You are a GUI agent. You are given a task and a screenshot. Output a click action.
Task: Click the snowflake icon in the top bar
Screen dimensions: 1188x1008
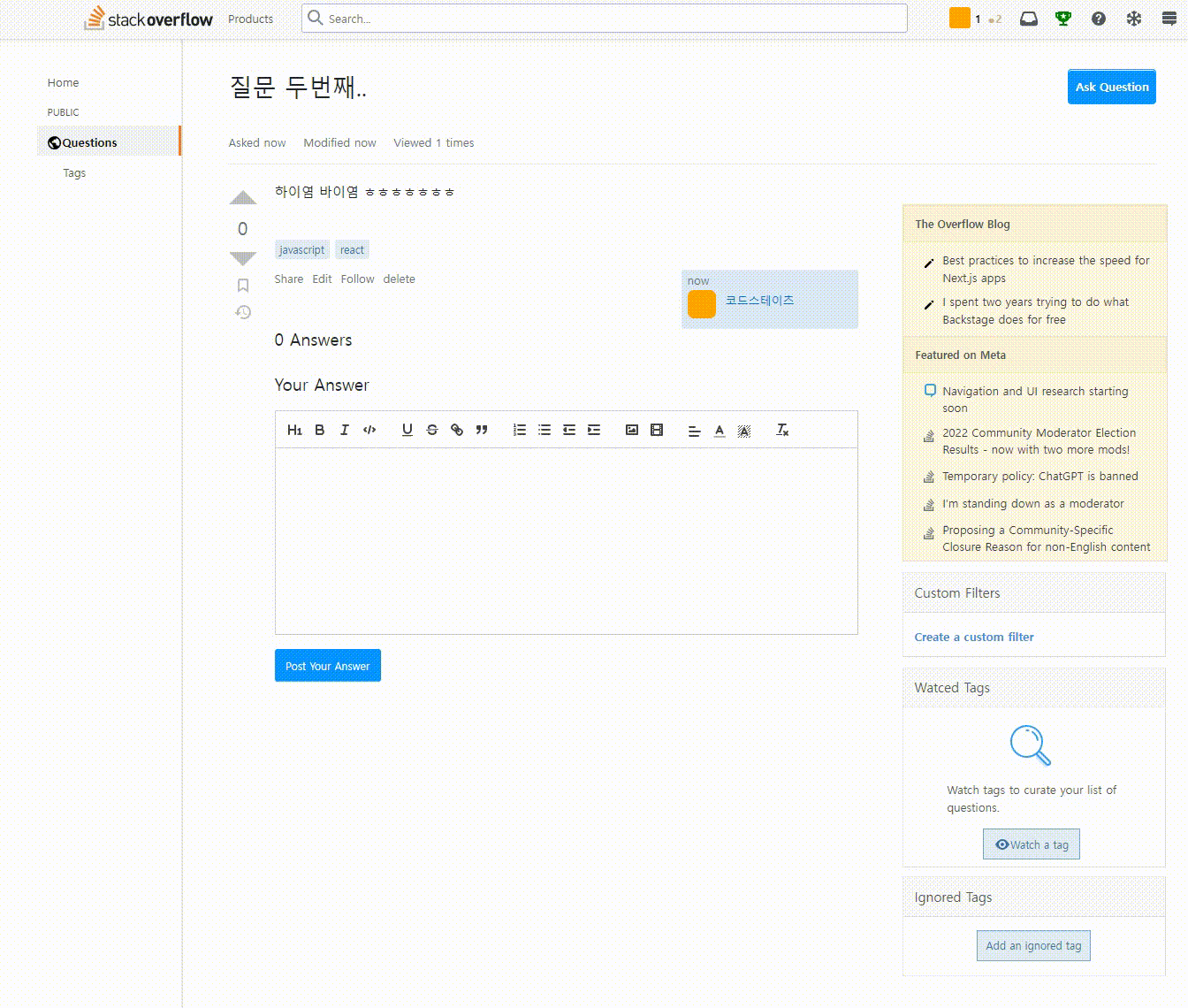point(1134,19)
